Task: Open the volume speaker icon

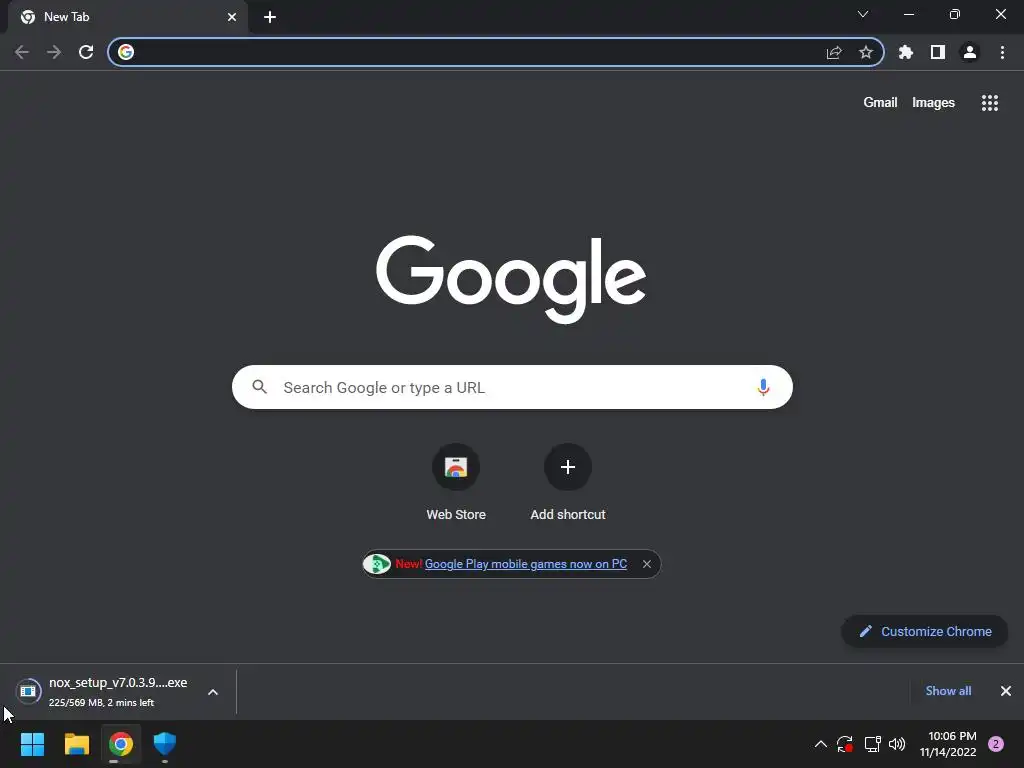Action: tap(897, 744)
